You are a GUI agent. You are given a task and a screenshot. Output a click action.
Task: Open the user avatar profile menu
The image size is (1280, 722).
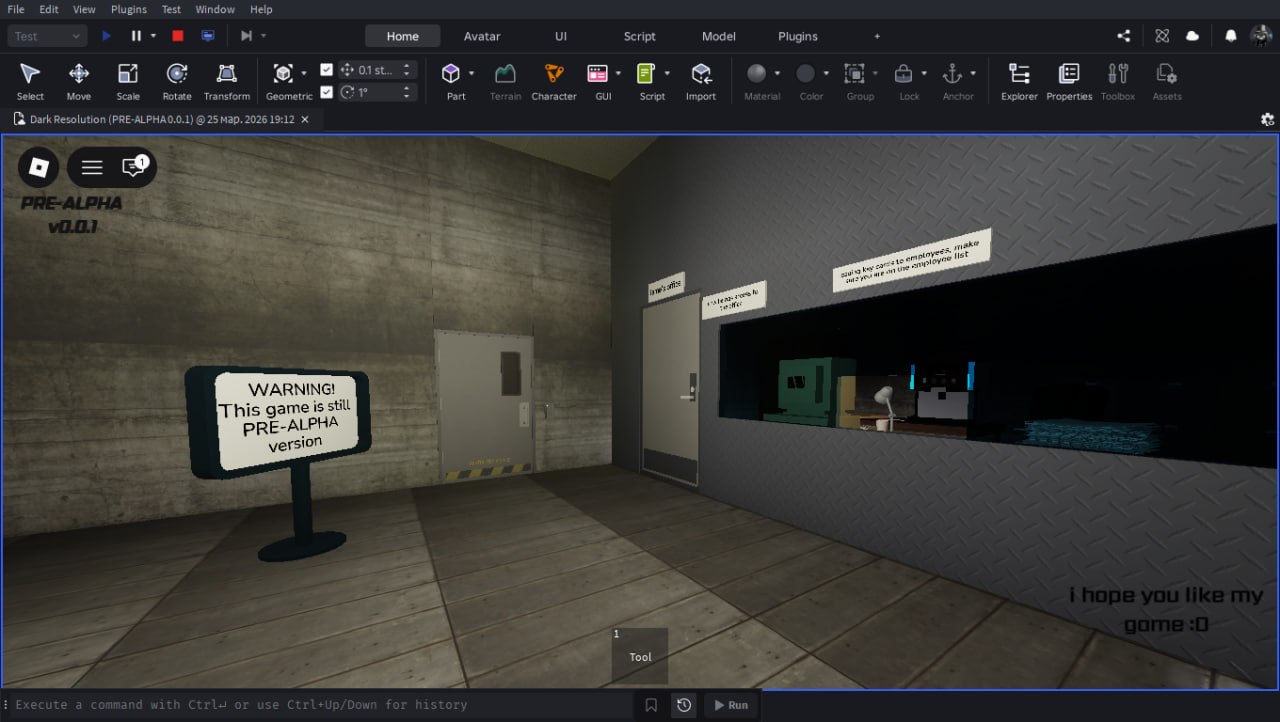(1260, 35)
